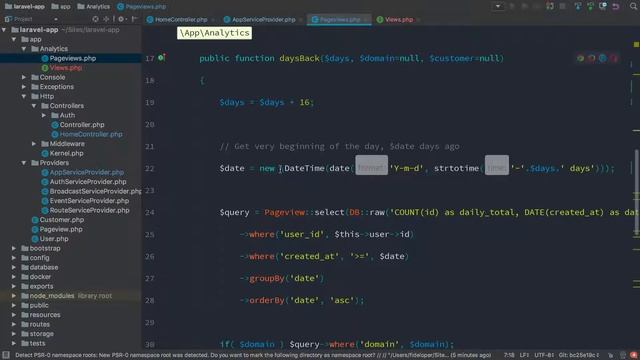Viewport: 640px width, 360px height.
Task: Click Analytics breadcrumb in navigation bar
Action: click(x=93, y=6)
